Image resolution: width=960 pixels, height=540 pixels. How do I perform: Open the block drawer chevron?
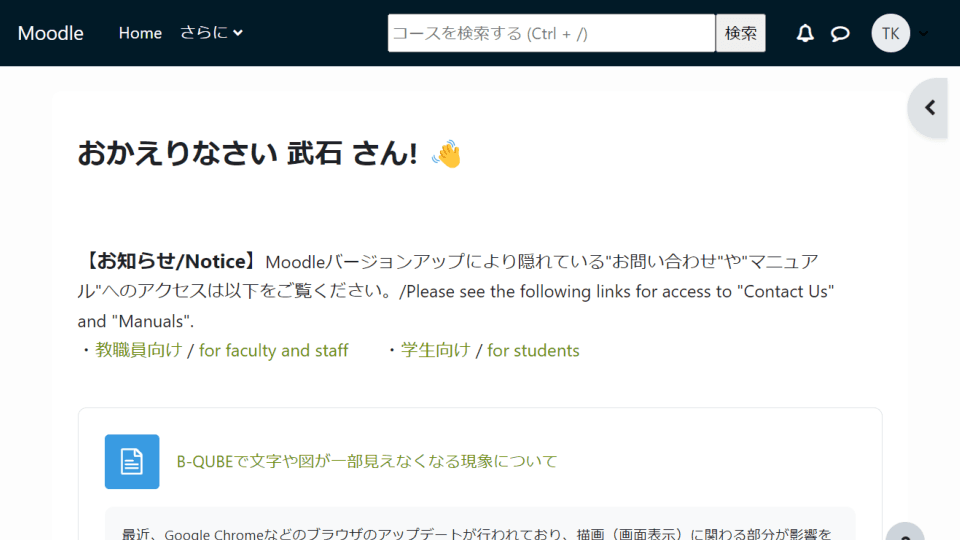tap(929, 108)
